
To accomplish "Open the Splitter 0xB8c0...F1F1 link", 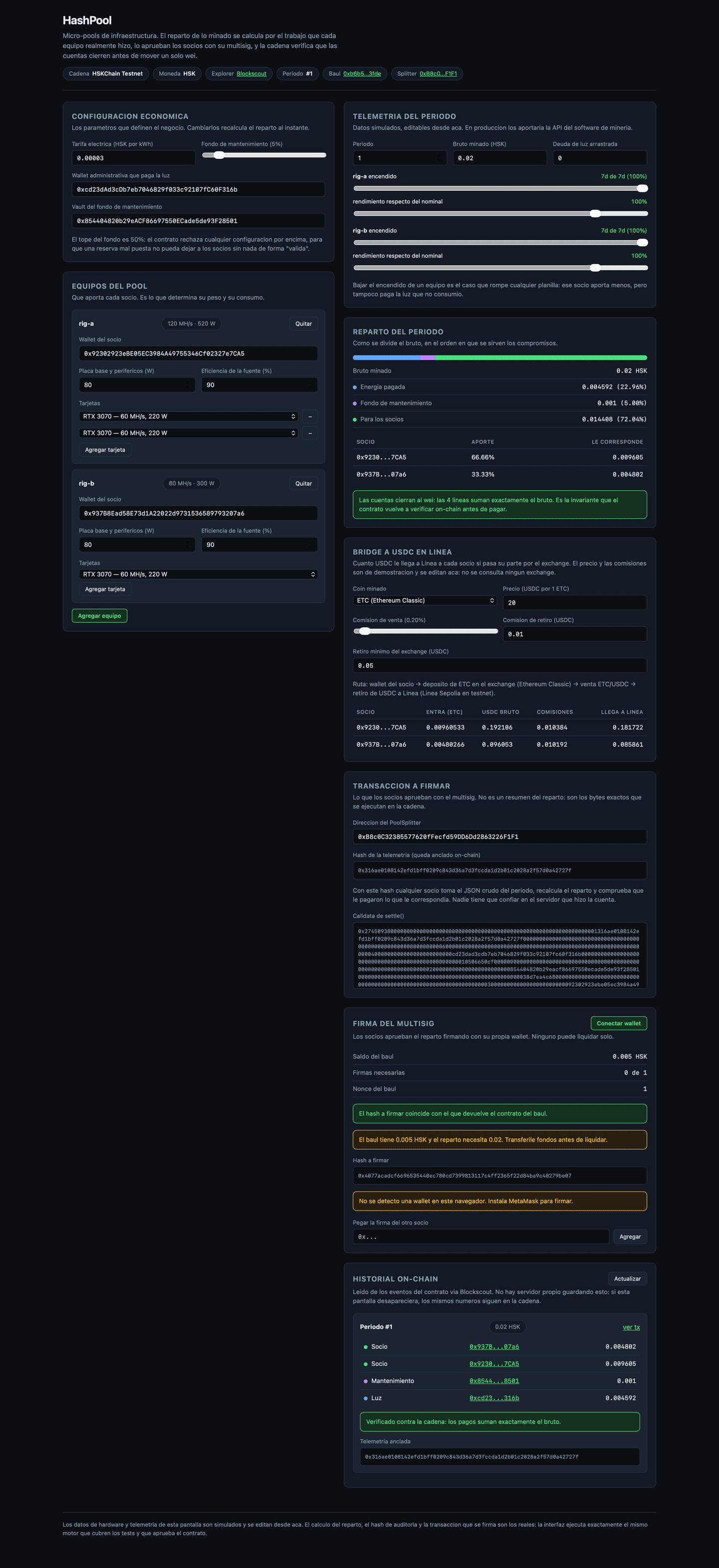I will pyautogui.click(x=438, y=73).
